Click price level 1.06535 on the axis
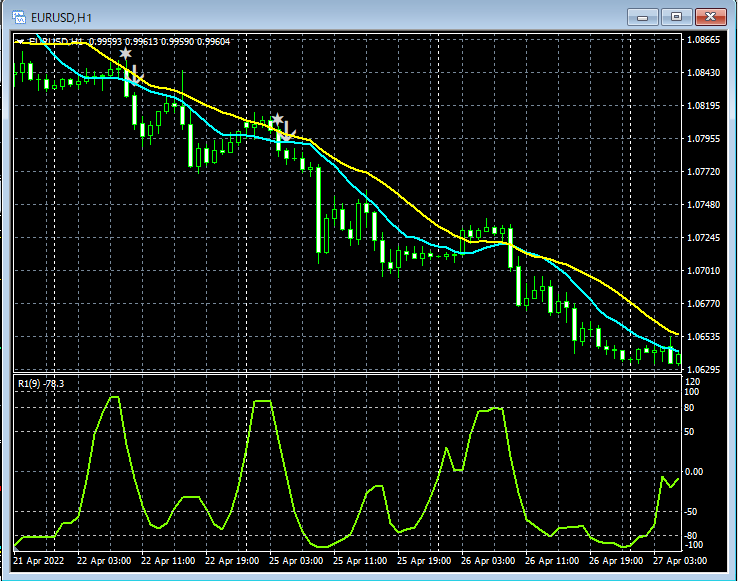 point(704,336)
